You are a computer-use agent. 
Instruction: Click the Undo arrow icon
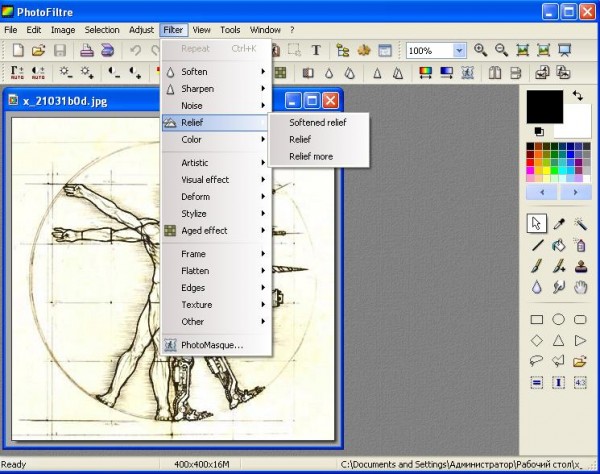[135, 50]
